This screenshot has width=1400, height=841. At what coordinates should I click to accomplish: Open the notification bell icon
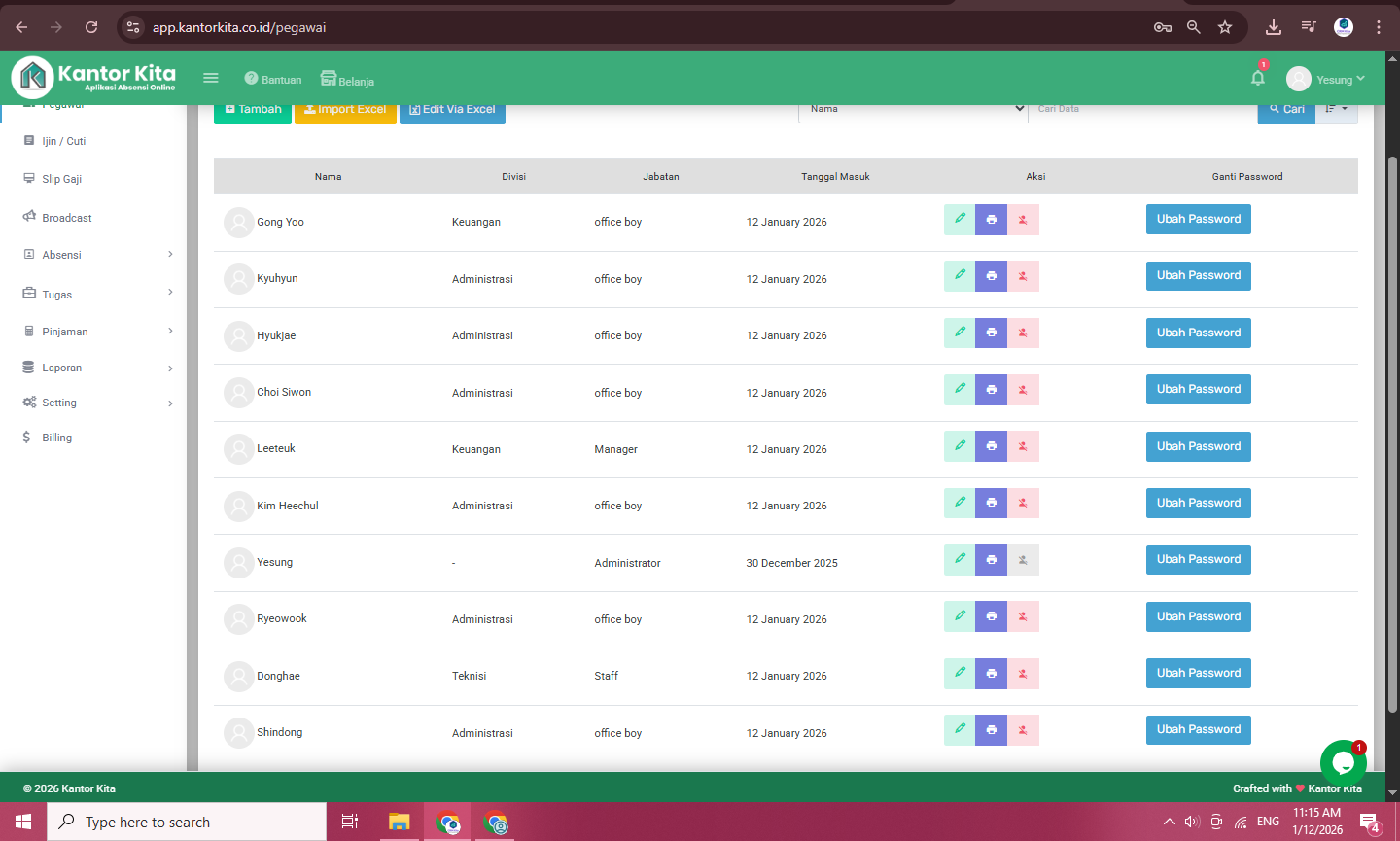(x=1258, y=78)
